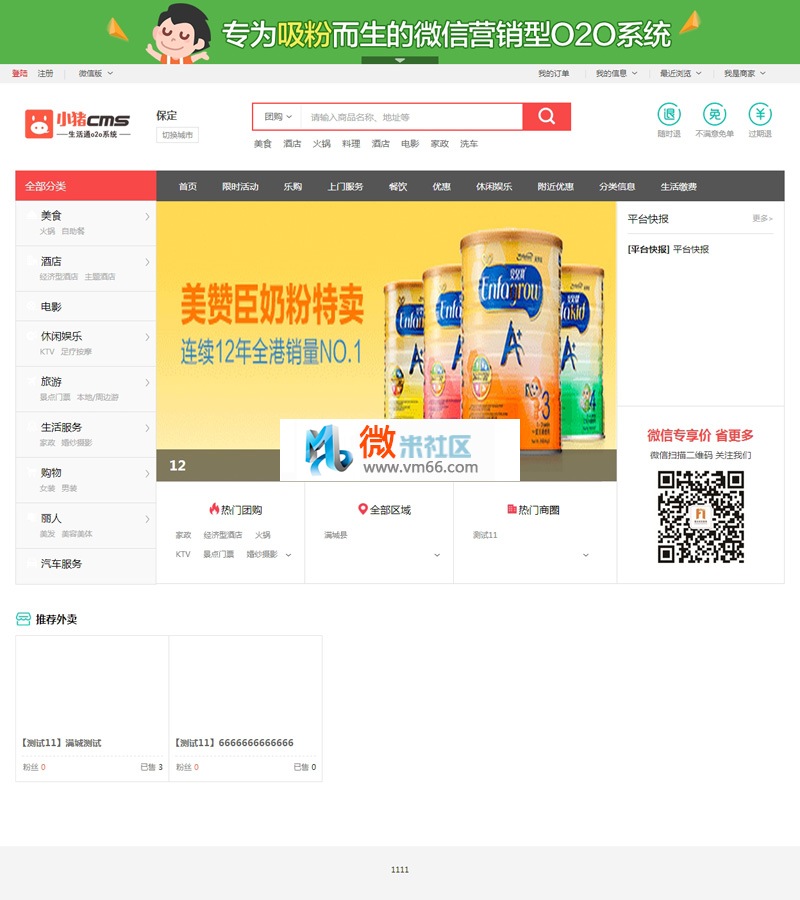Image resolution: width=800 pixels, height=900 pixels.
Task: Click the 美赞臣奶粉特卖 banner image
Action: tap(386, 341)
